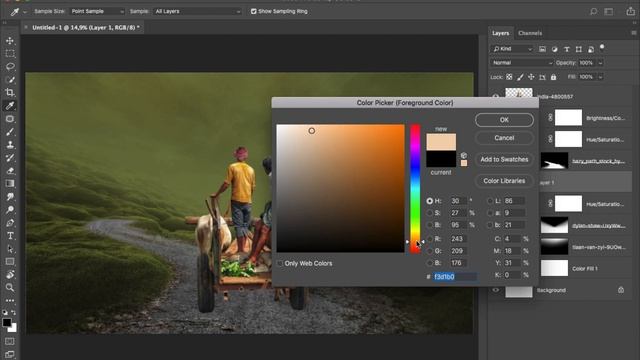Image resolution: width=640 pixels, height=360 pixels.
Task: Click Add to Swatches button
Action: point(504,160)
